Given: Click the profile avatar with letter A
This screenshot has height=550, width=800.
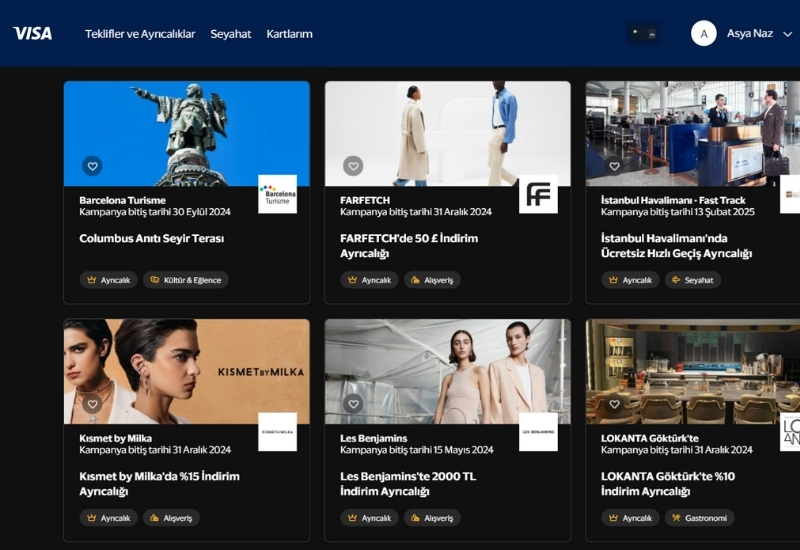Looking at the screenshot, I should pyautogui.click(x=704, y=34).
